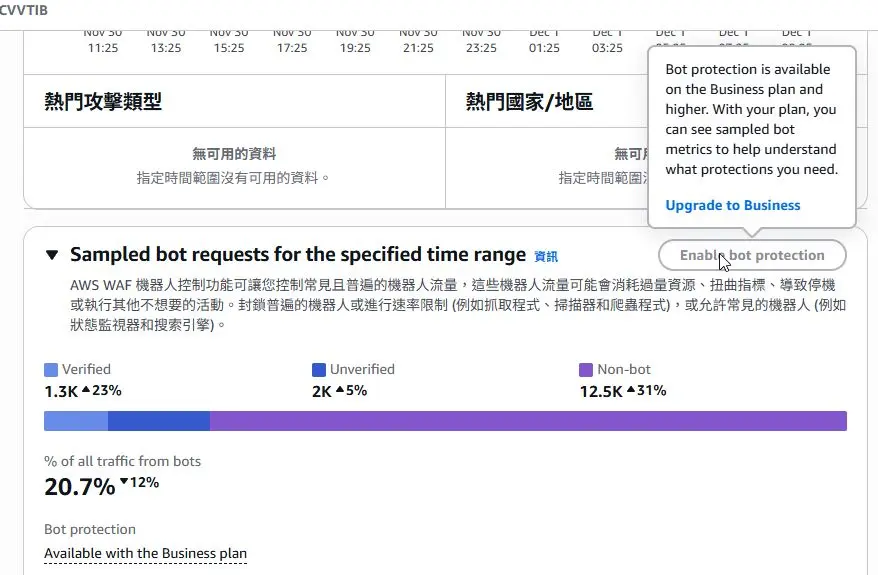
Task: Click the up arrow beside Non-bot 31%
Action: 631,391
